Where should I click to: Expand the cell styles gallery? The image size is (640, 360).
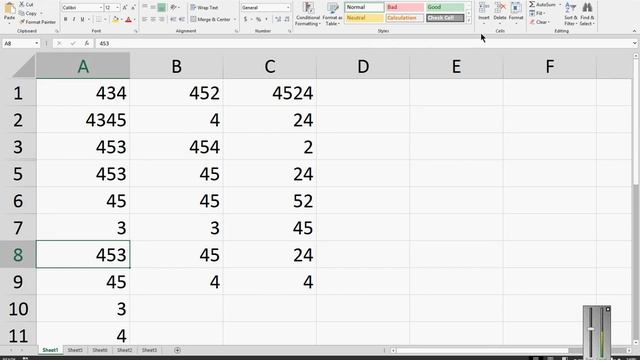(469, 21)
